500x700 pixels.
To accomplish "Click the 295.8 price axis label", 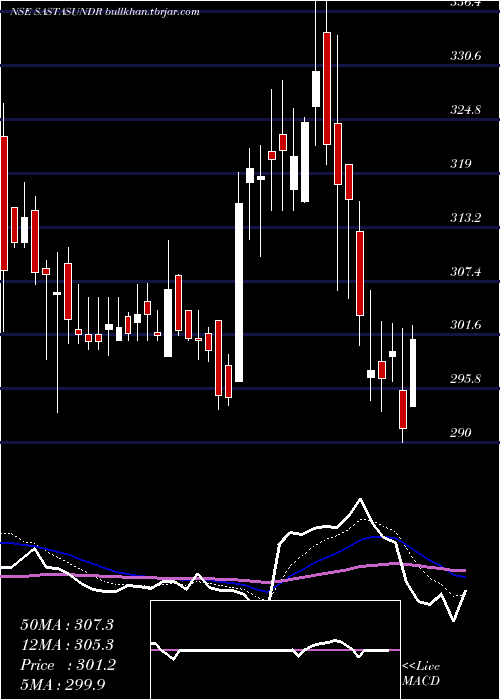I will 465,379.
